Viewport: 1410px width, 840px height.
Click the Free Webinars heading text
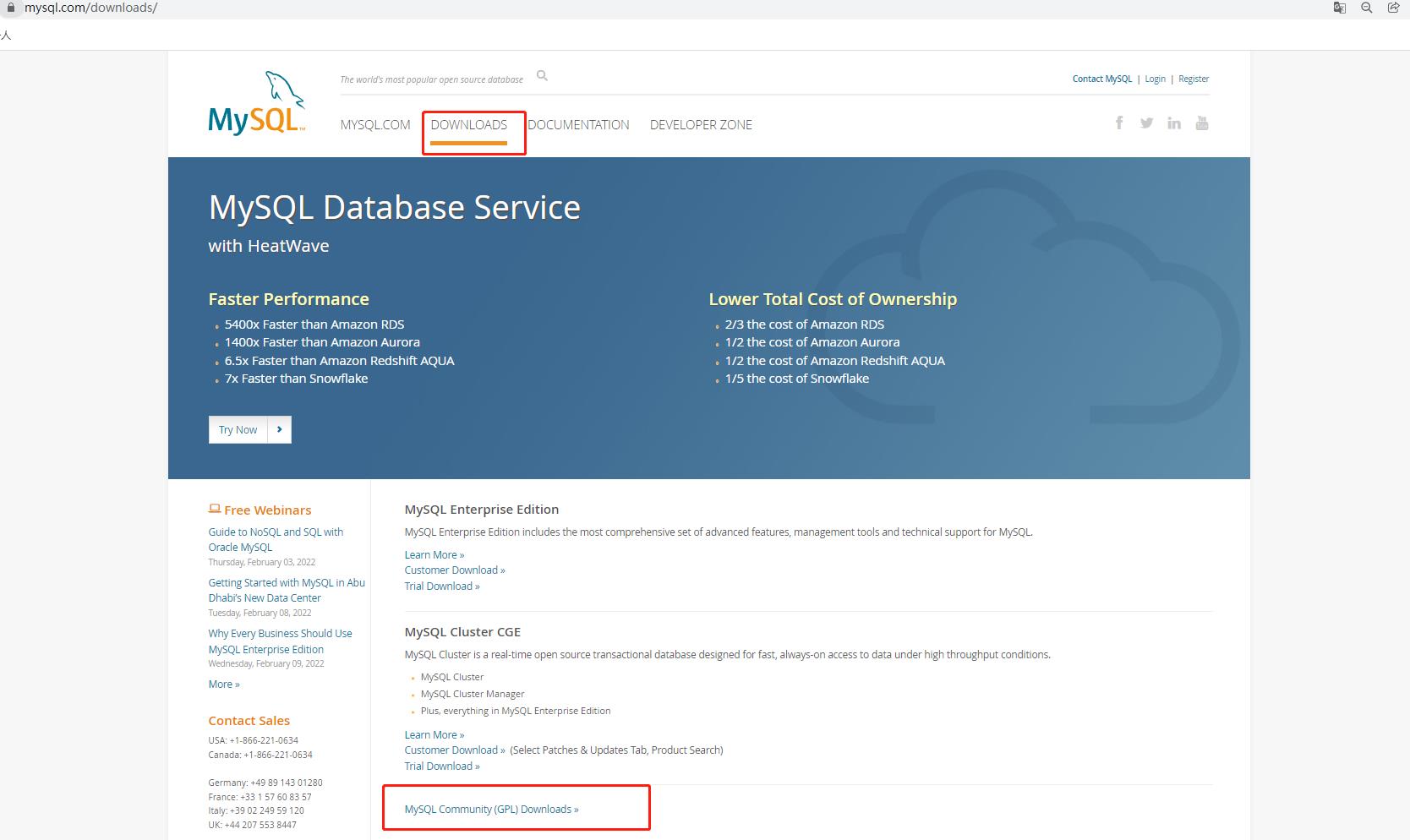[x=268, y=510]
